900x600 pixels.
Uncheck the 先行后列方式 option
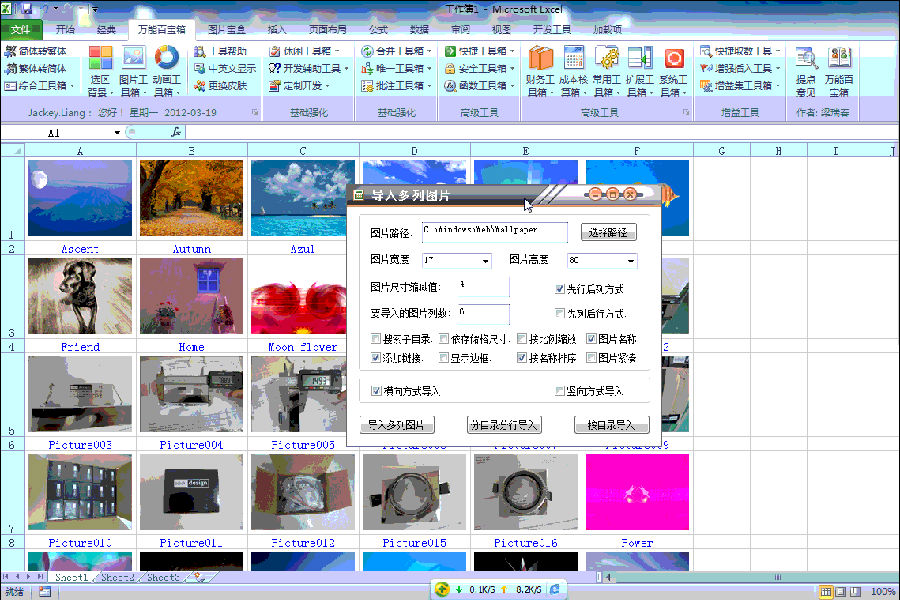pos(559,289)
